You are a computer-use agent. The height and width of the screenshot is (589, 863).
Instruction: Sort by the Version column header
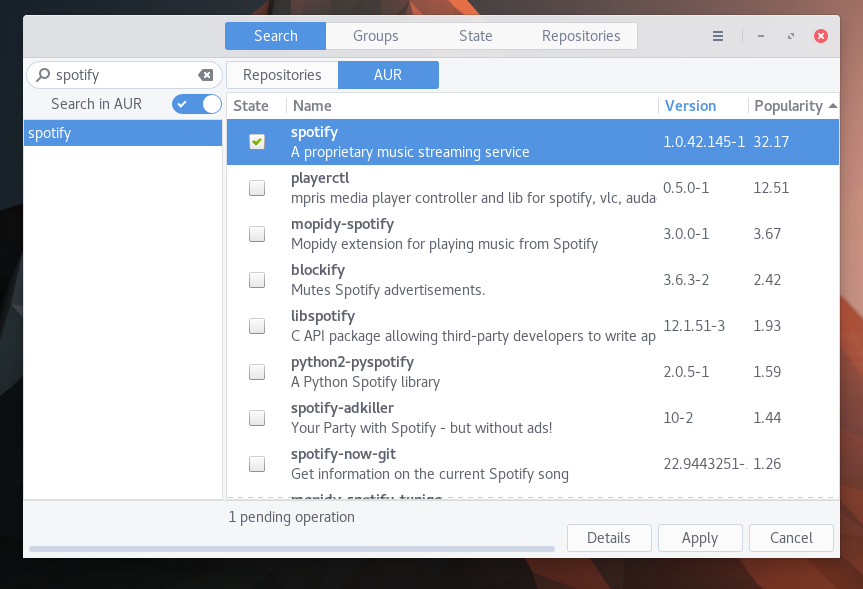(x=703, y=106)
